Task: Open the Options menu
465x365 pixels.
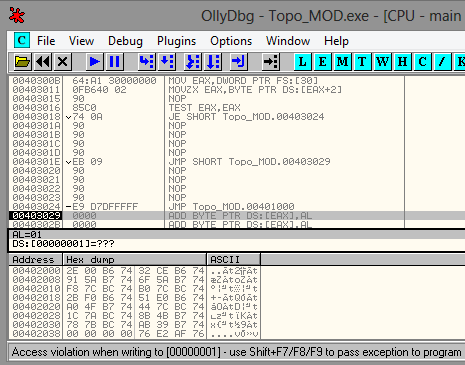Action: click(x=231, y=41)
